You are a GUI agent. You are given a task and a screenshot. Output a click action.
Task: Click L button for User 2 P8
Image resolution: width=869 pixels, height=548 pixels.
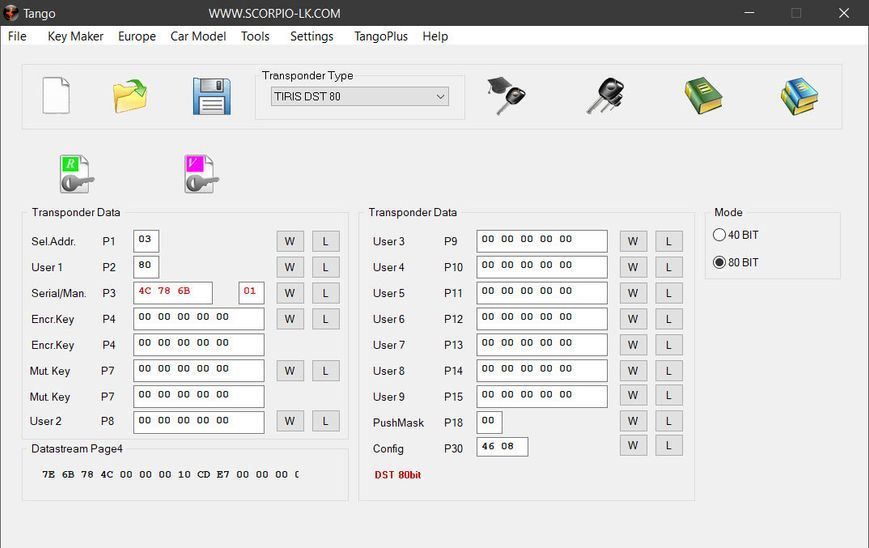click(x=325, y=421)
